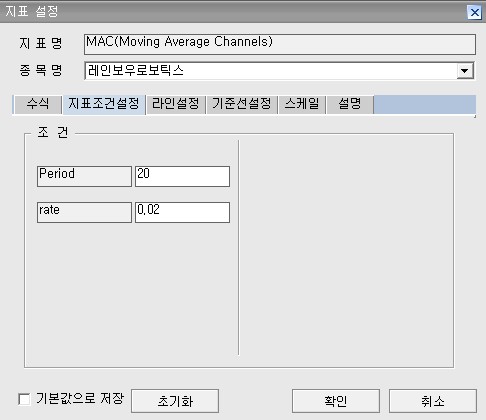Open the 설명 tab

[x=350, y=104]
